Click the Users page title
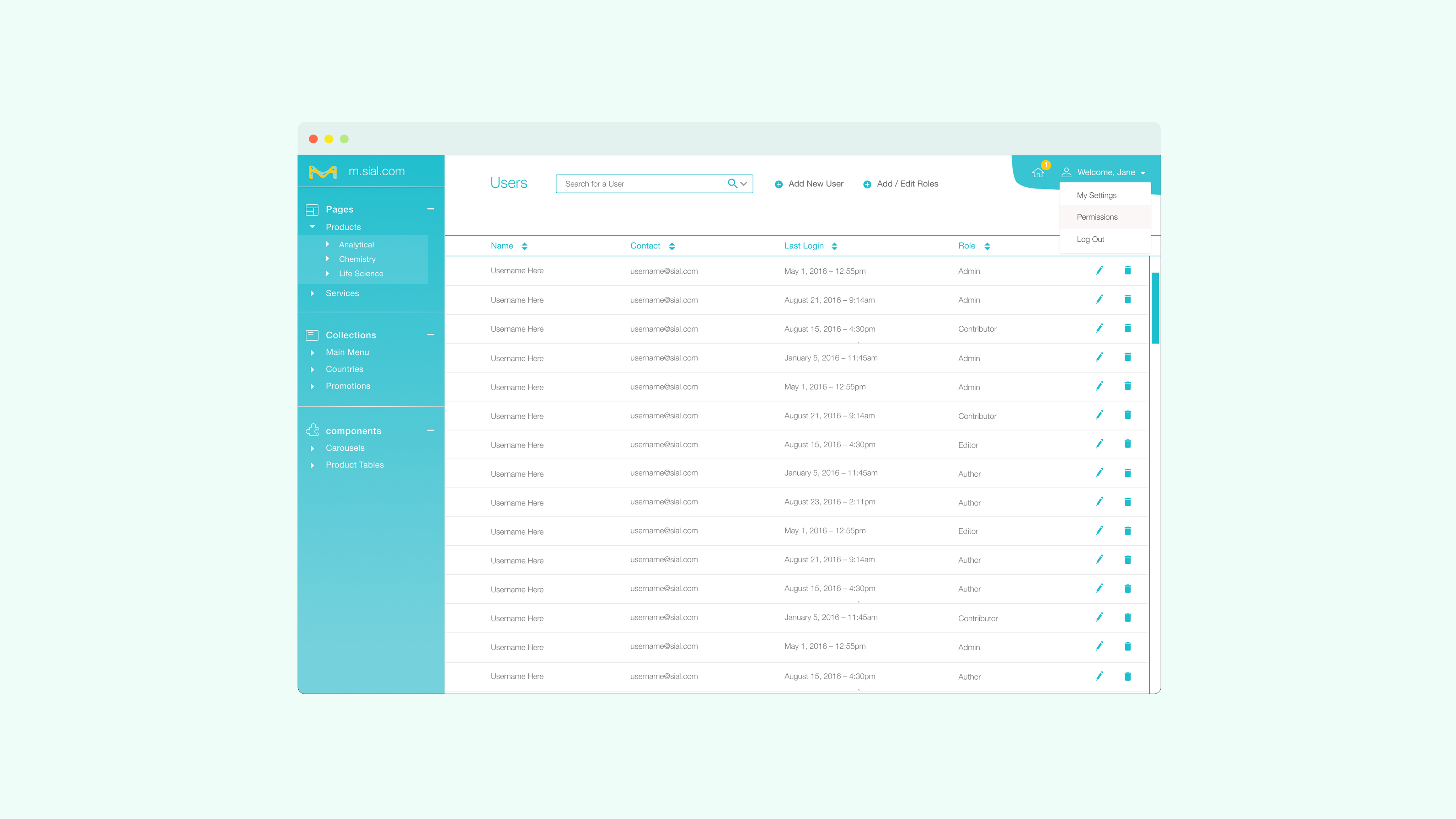 point(509,183)
